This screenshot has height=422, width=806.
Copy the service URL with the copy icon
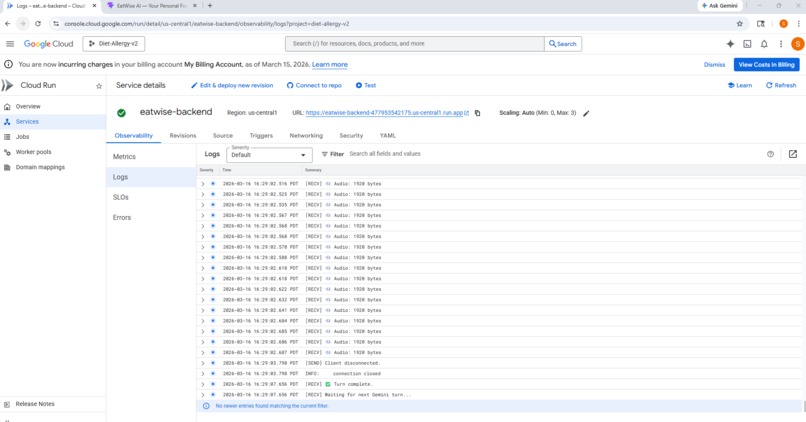tap(477, 113)
